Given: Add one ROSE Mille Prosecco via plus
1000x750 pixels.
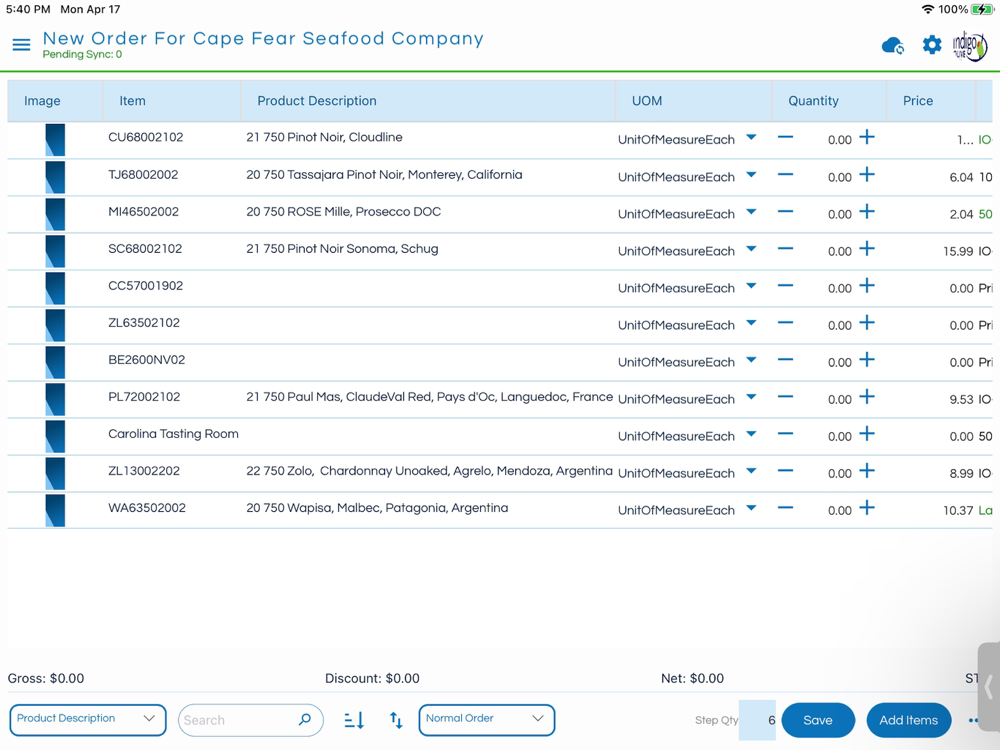Looking at the screenshot, I should 867,211.
